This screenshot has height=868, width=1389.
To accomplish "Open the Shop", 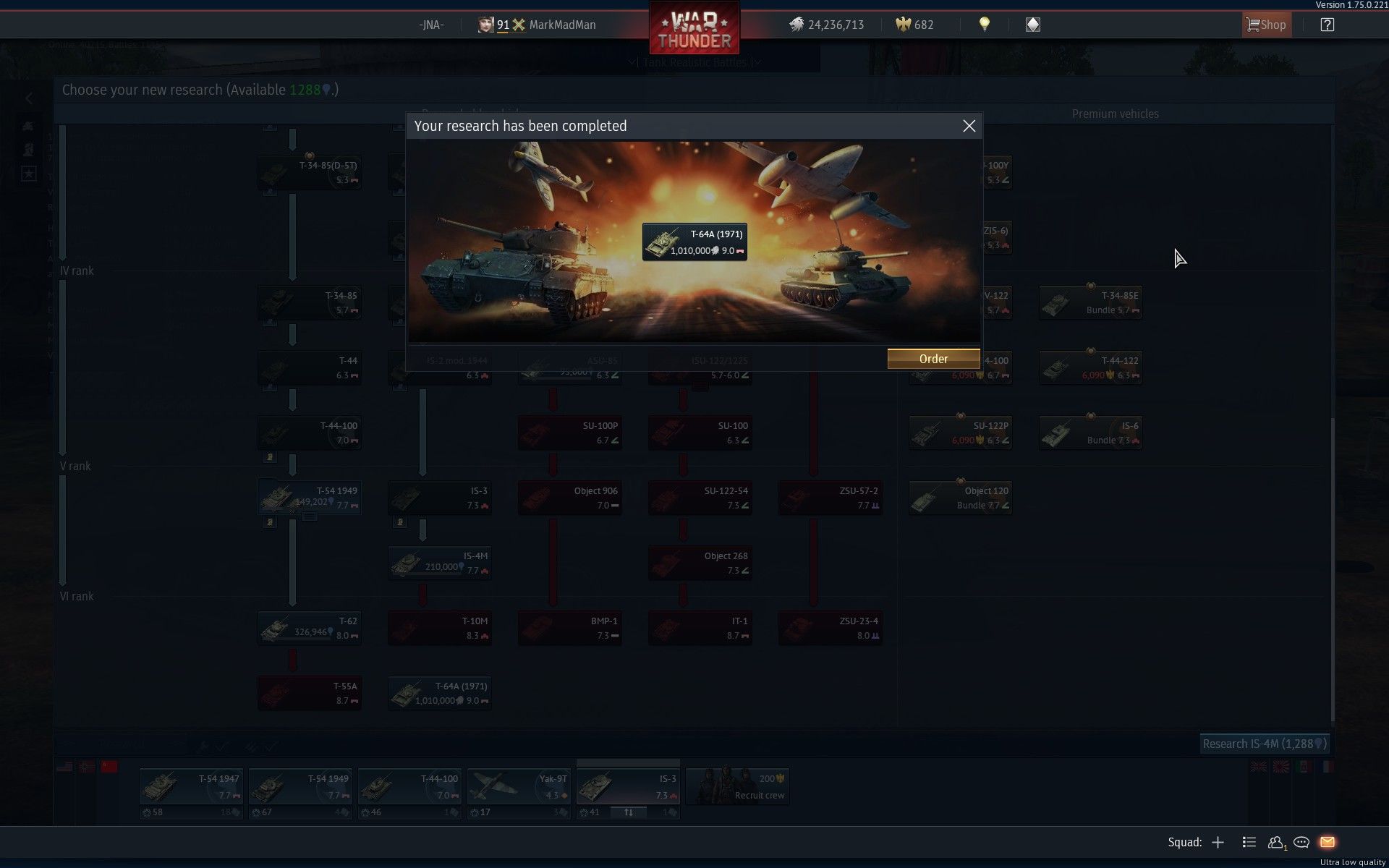I will (1266, 25).
